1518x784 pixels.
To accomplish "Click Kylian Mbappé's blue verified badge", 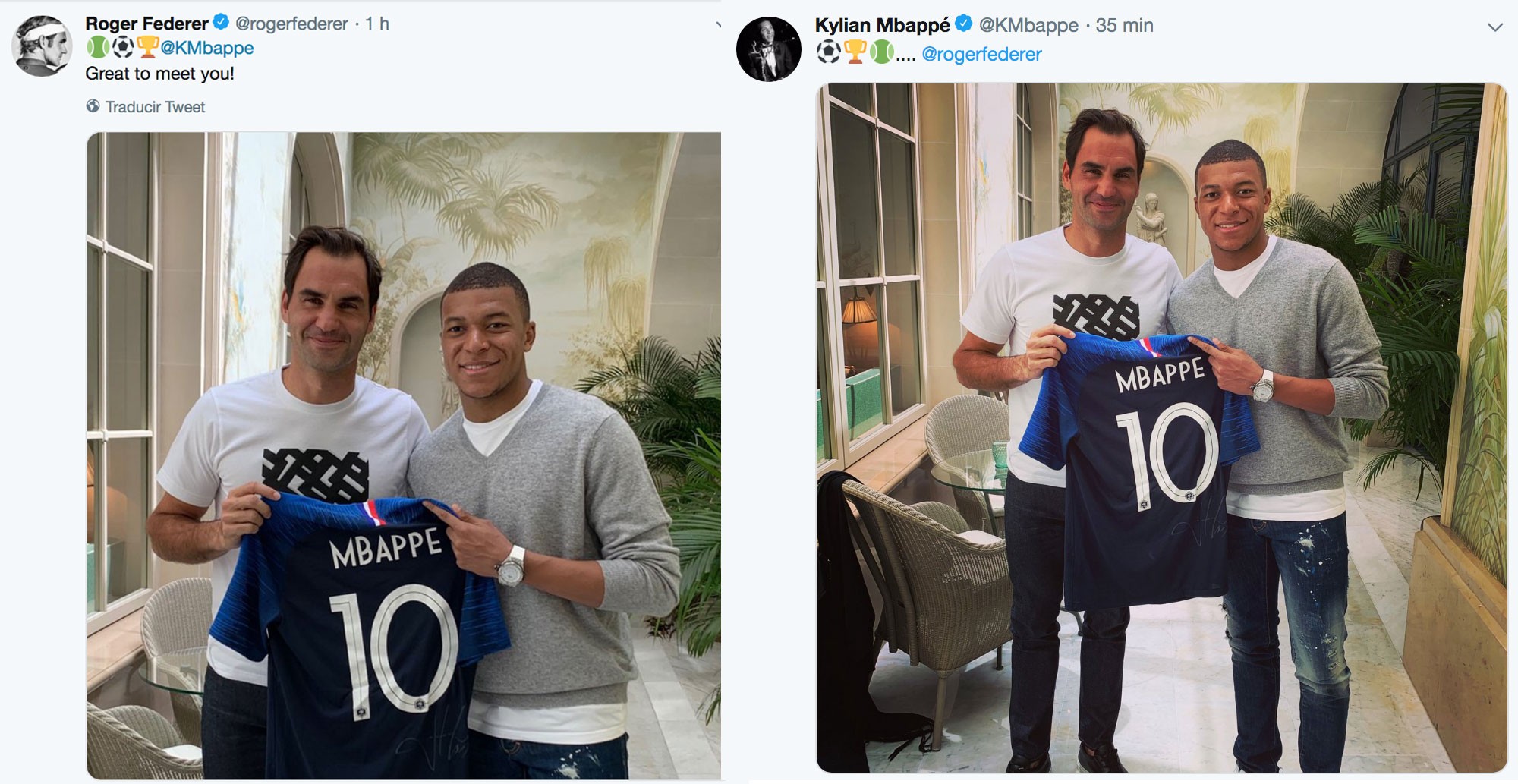I will pos(963,24).
